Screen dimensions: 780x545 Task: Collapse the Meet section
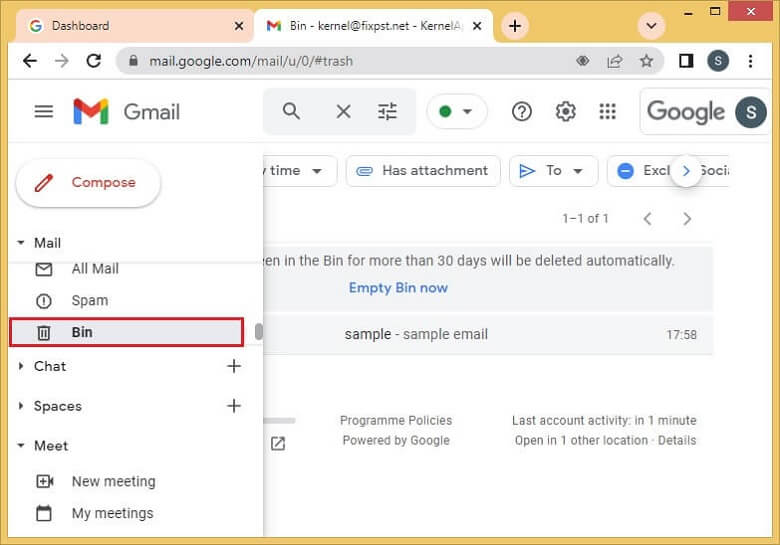pyautogui.click(x=21, y=446)
